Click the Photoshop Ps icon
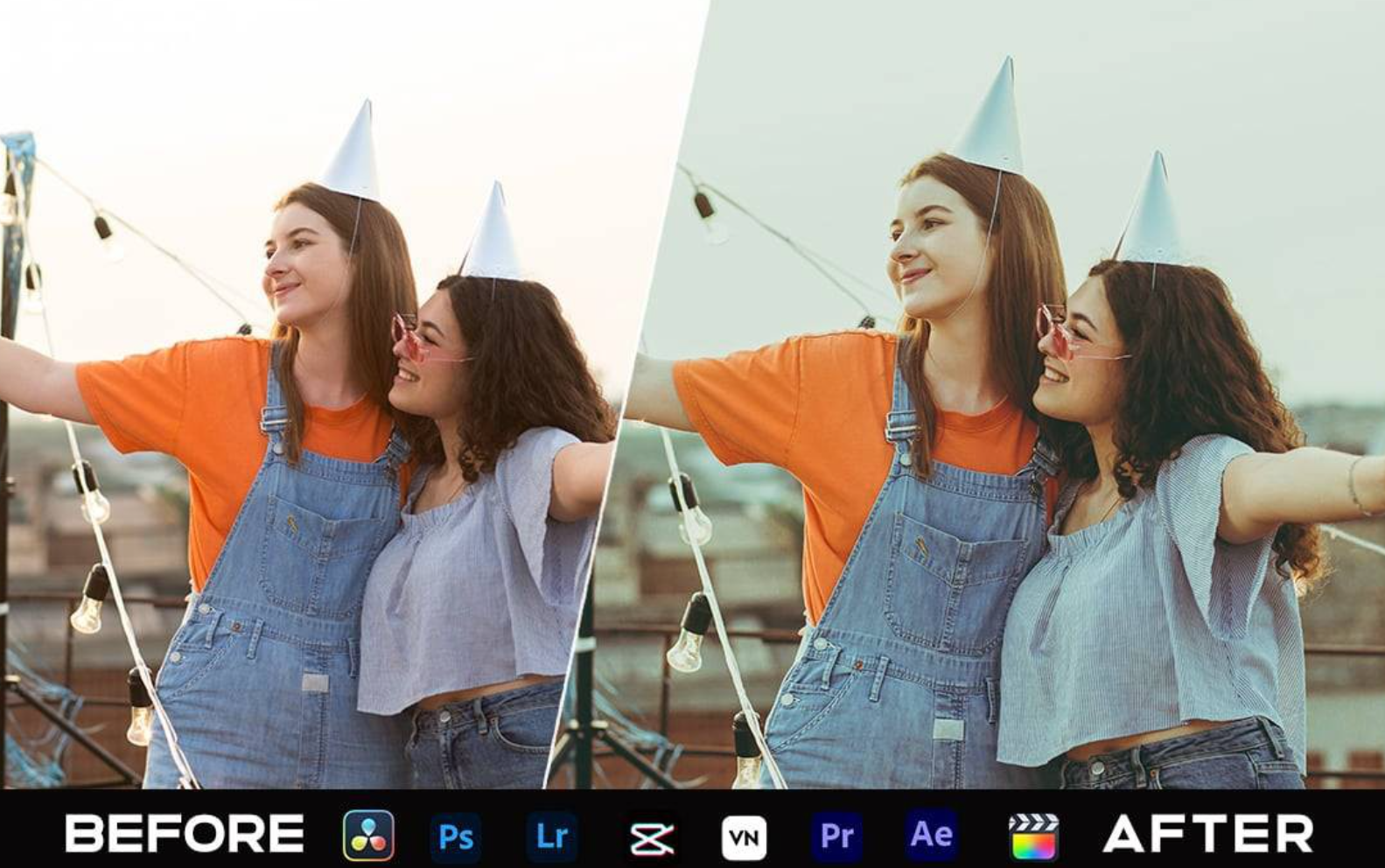The height and width of the screenshot is (868, 1385). click(455, 837)
